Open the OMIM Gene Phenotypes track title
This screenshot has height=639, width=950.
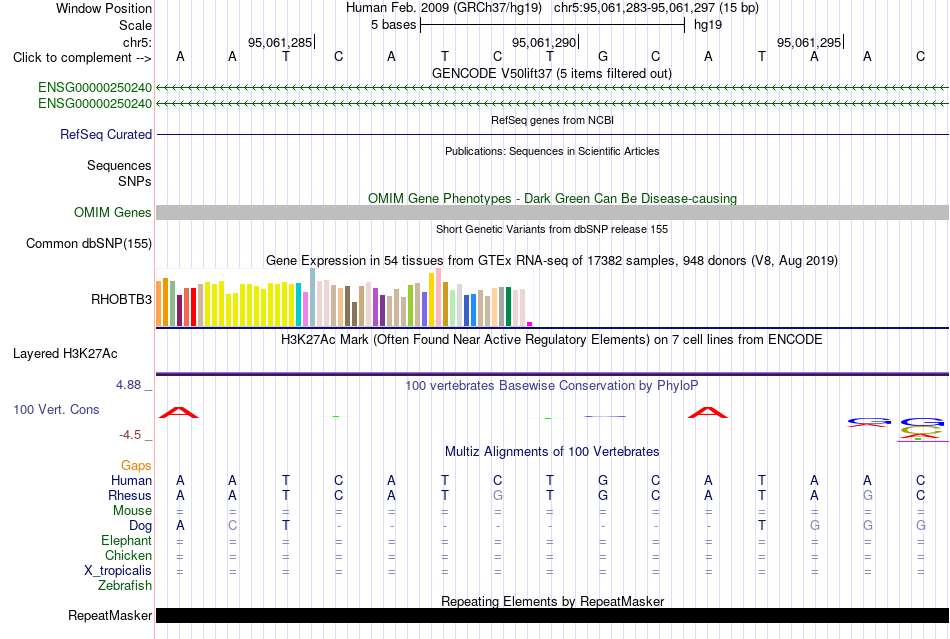coord(553,198)
